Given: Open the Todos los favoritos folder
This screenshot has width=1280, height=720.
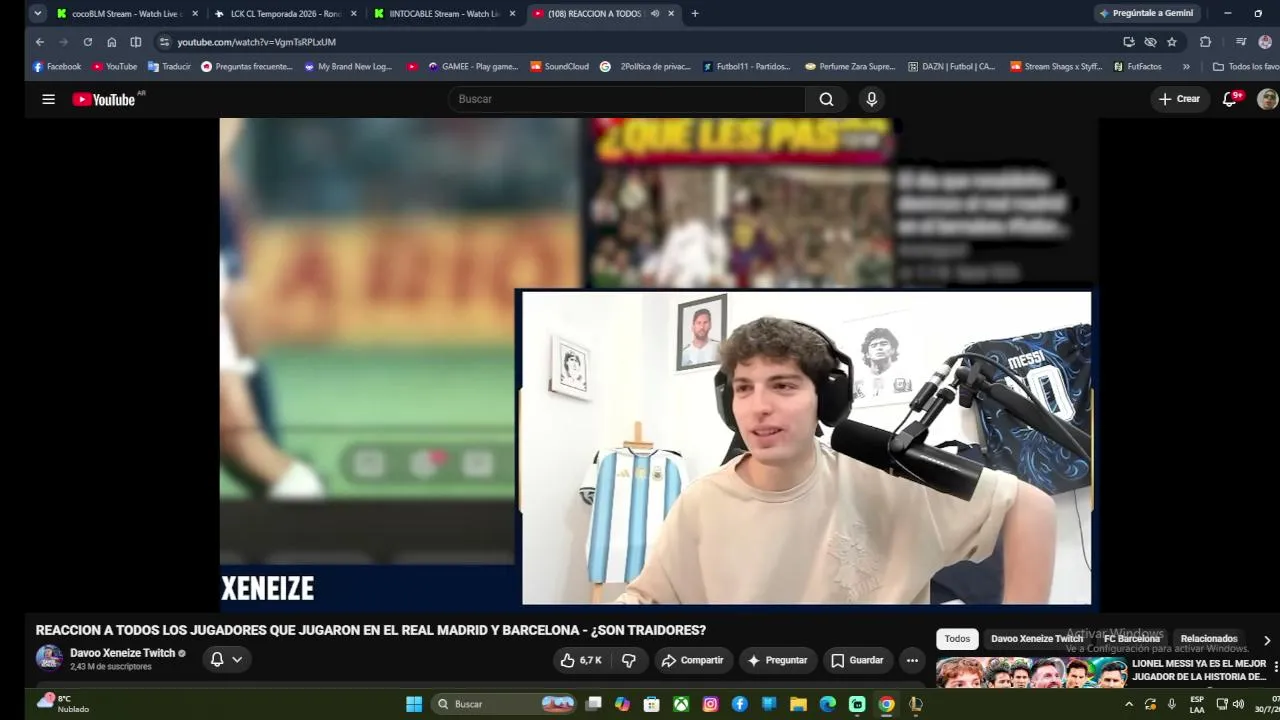Looking at the screenshot, I should pyautogui.click(x=1246, y=67).
